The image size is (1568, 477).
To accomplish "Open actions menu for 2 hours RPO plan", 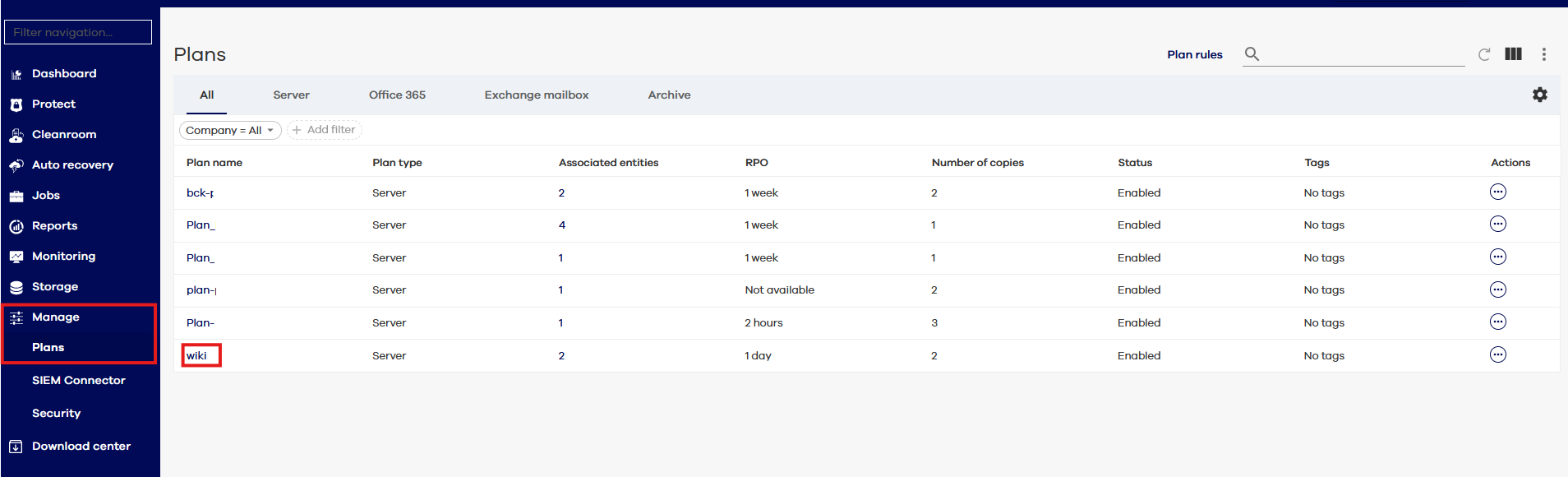I will (x=1497, y=322).
